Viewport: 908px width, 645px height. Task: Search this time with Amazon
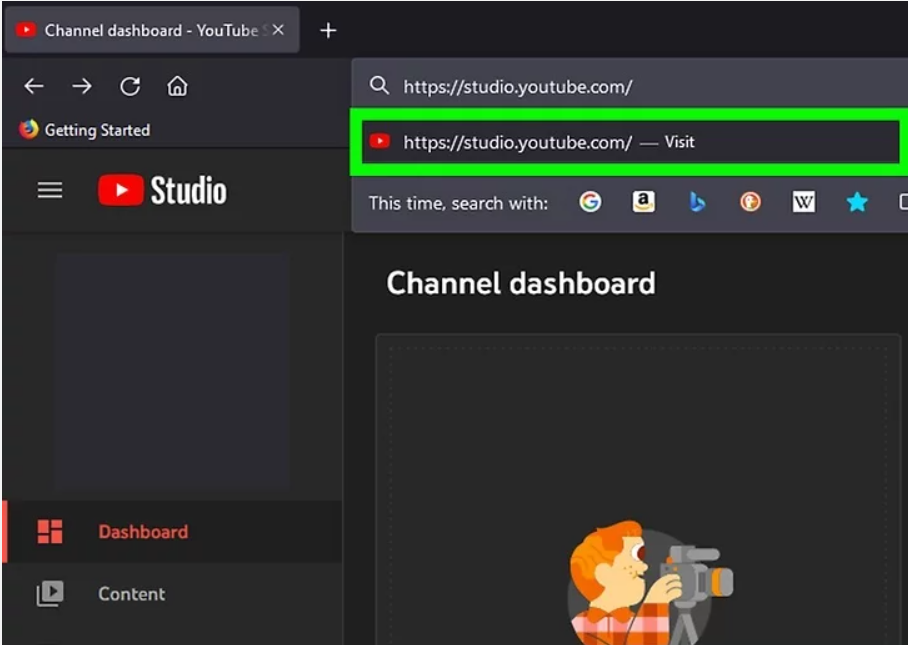(x=643, y=202)
